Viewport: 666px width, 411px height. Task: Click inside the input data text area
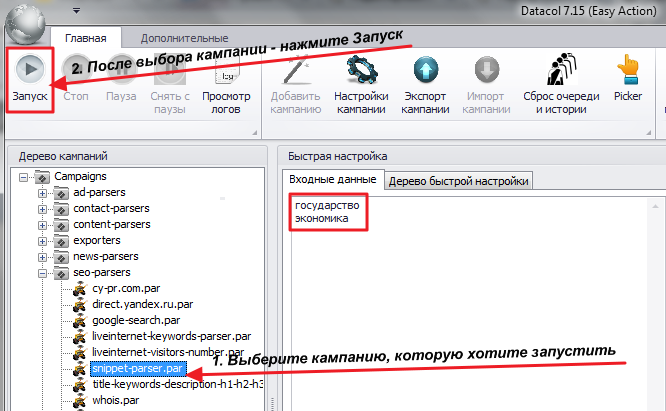(x=471, y=304)
